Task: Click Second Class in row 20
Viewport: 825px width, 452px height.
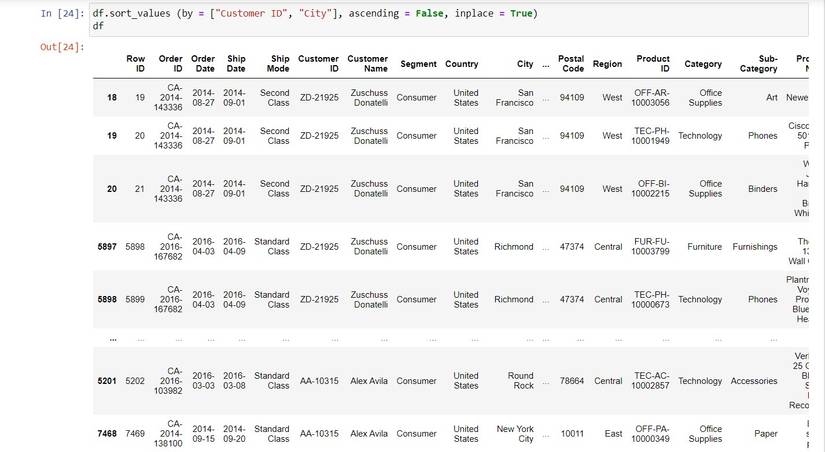Action: click(x=275, y=189)
